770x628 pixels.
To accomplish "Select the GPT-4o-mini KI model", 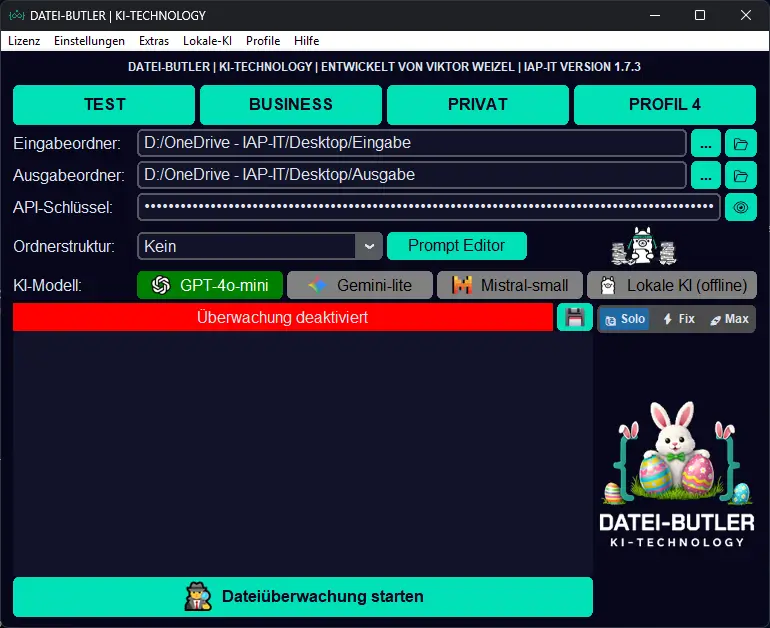I will [210, 285].
